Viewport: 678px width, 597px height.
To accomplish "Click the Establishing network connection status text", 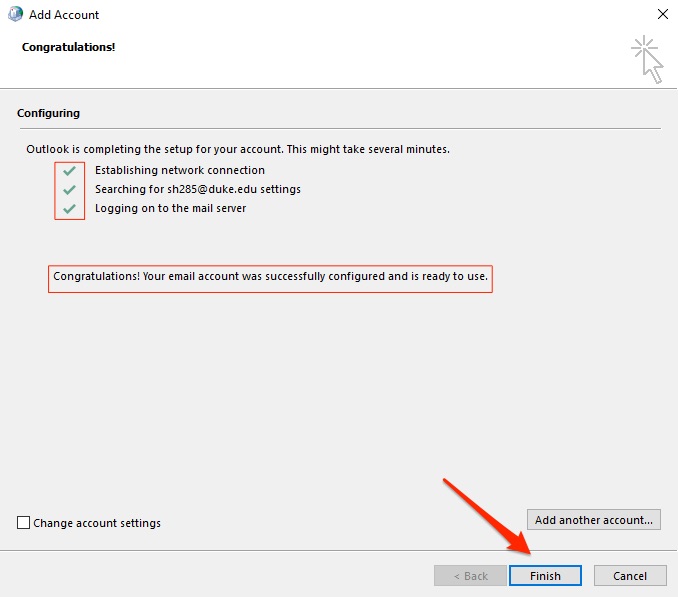I will click(180, 170).
